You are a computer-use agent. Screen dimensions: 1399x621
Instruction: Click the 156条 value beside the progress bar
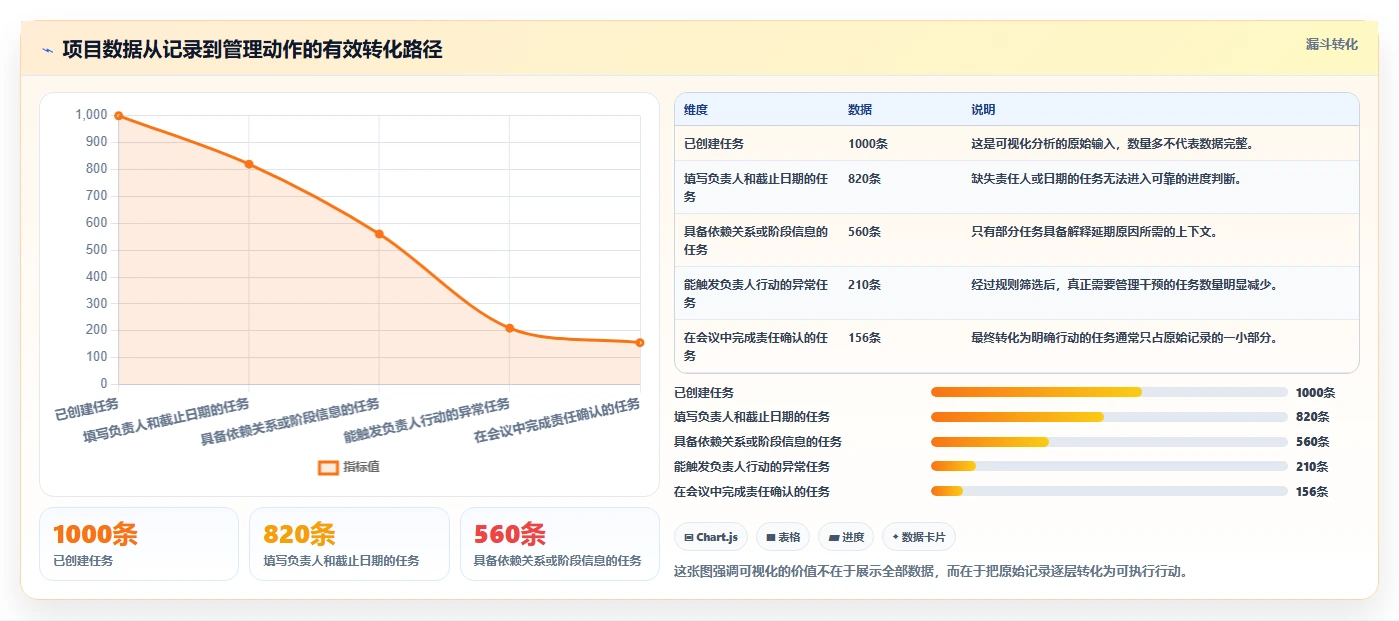click(1312, 492)
